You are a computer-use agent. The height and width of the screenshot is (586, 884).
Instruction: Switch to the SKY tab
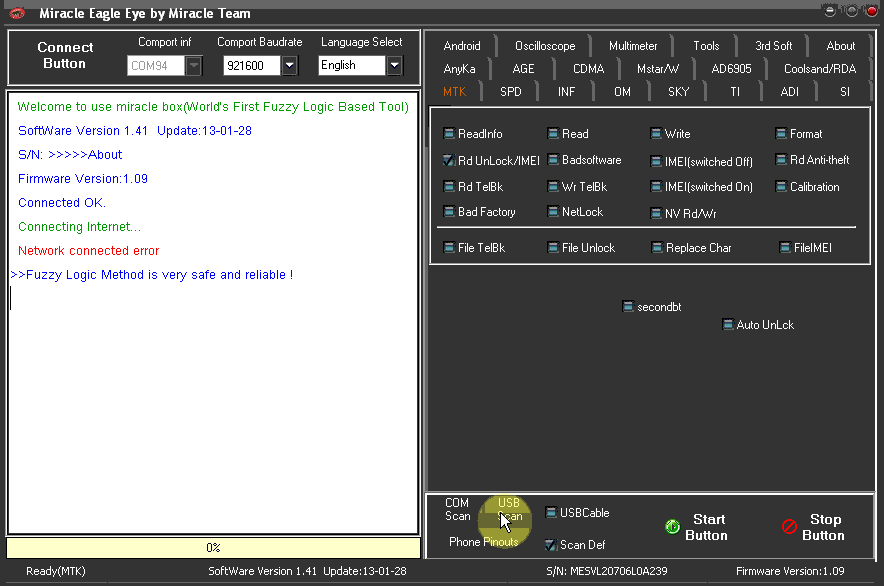[678, 92]
